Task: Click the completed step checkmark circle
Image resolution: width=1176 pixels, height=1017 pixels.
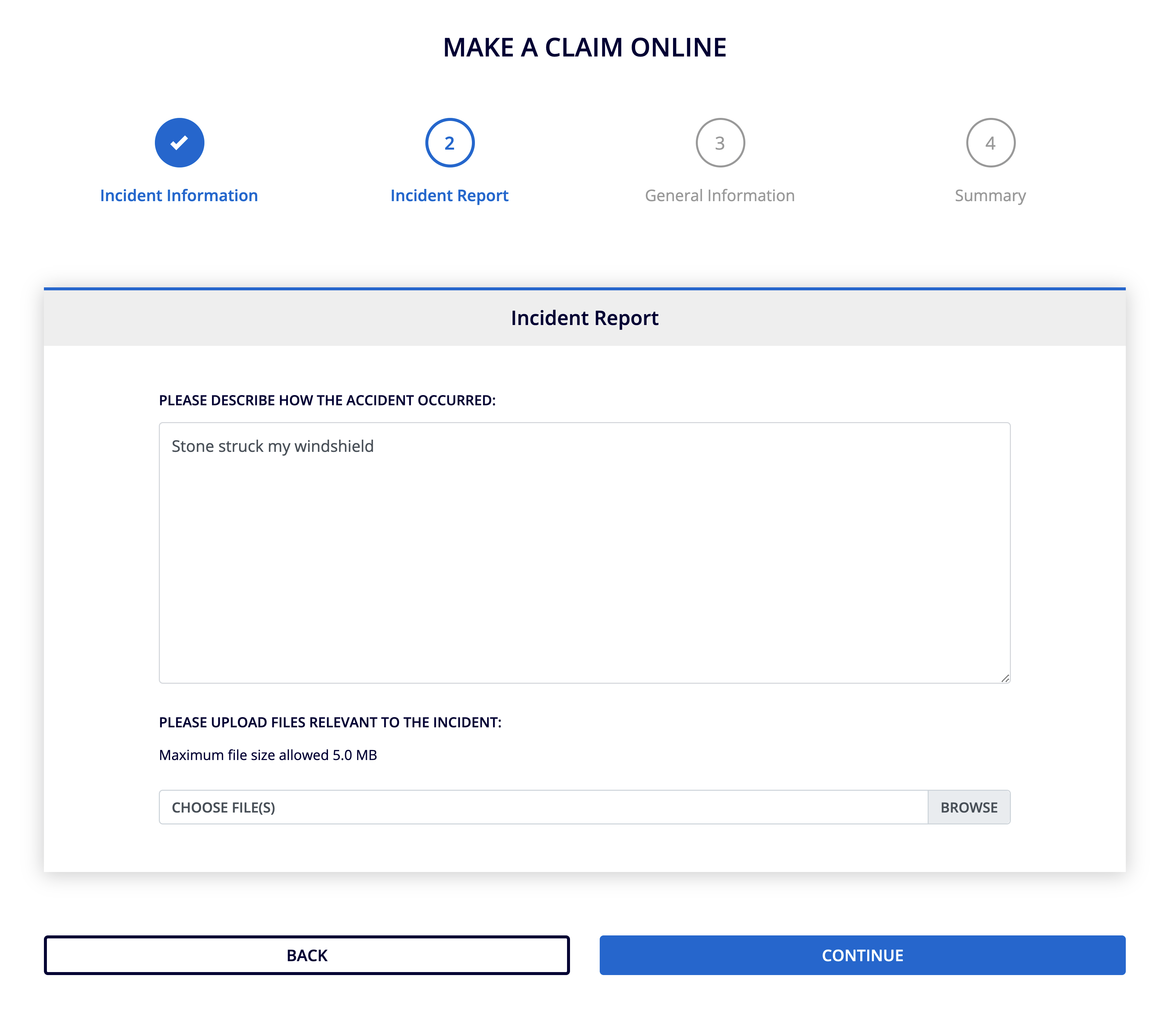Action: pyautogui.click(x=179, y=142)
